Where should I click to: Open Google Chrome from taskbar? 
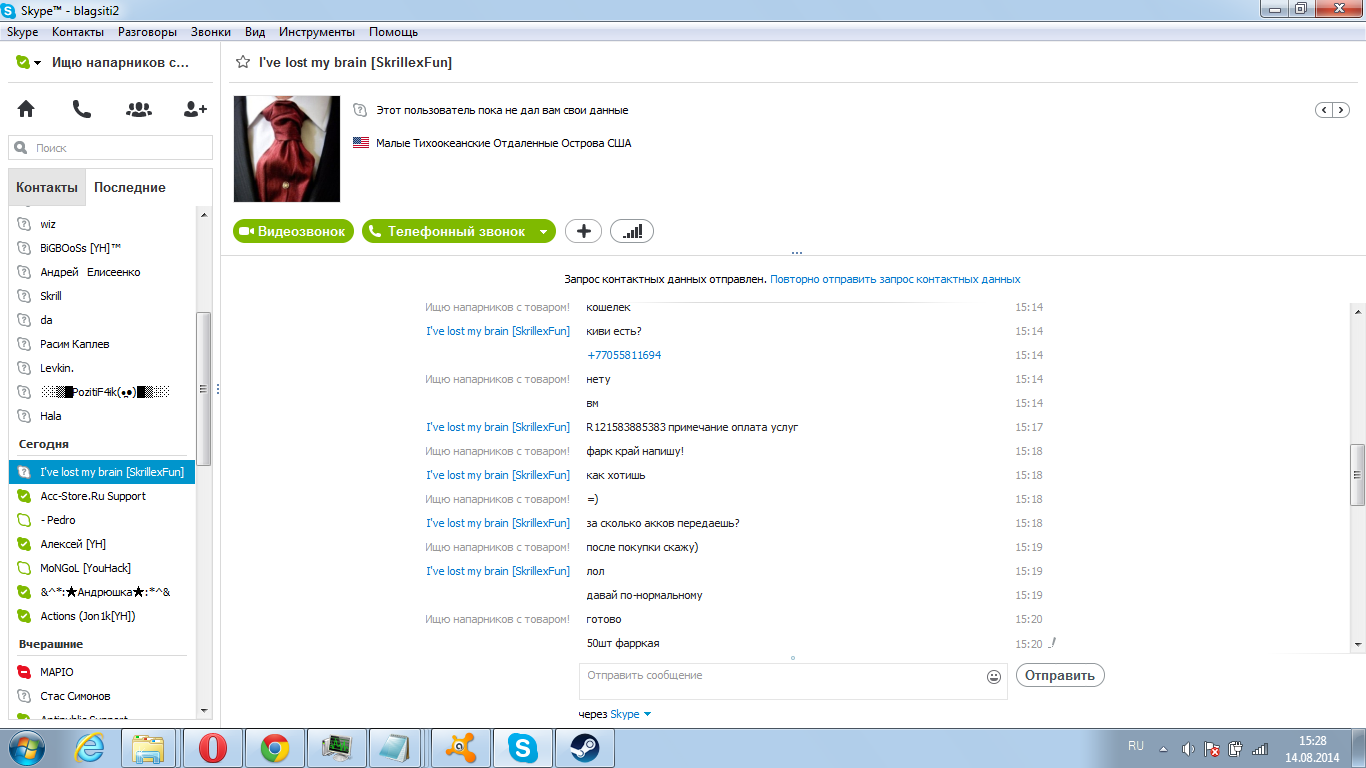pyautogui.click(x=274, y=747)
